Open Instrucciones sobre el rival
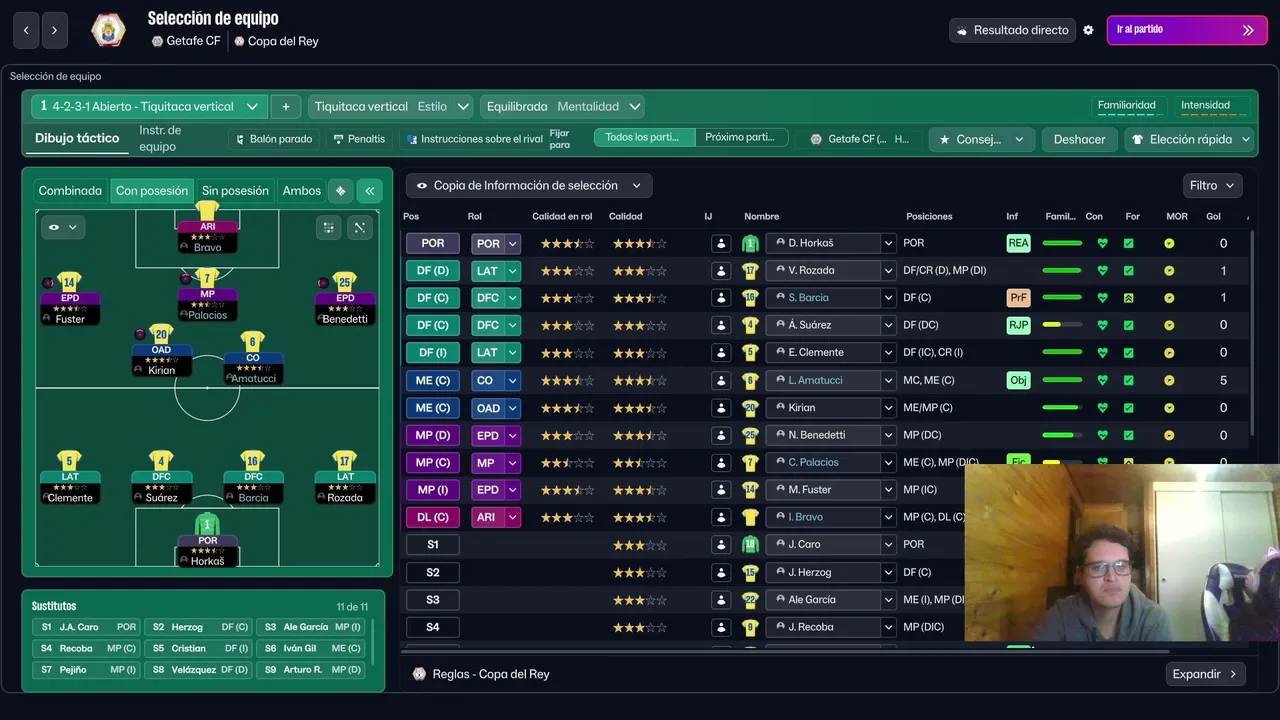The height and width of the screenshot is (720, 1280). tap(475, 139)
